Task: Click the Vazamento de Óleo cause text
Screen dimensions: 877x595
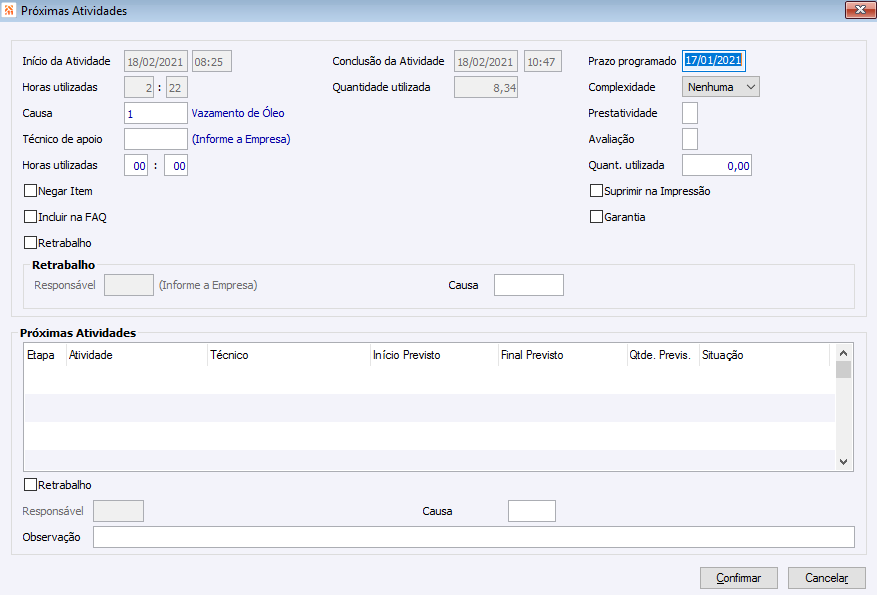Action: click(238, 113)
